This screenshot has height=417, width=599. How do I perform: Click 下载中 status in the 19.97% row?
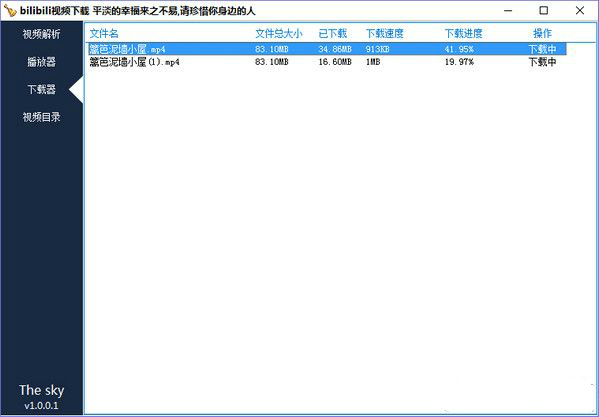tap(542, 62)
